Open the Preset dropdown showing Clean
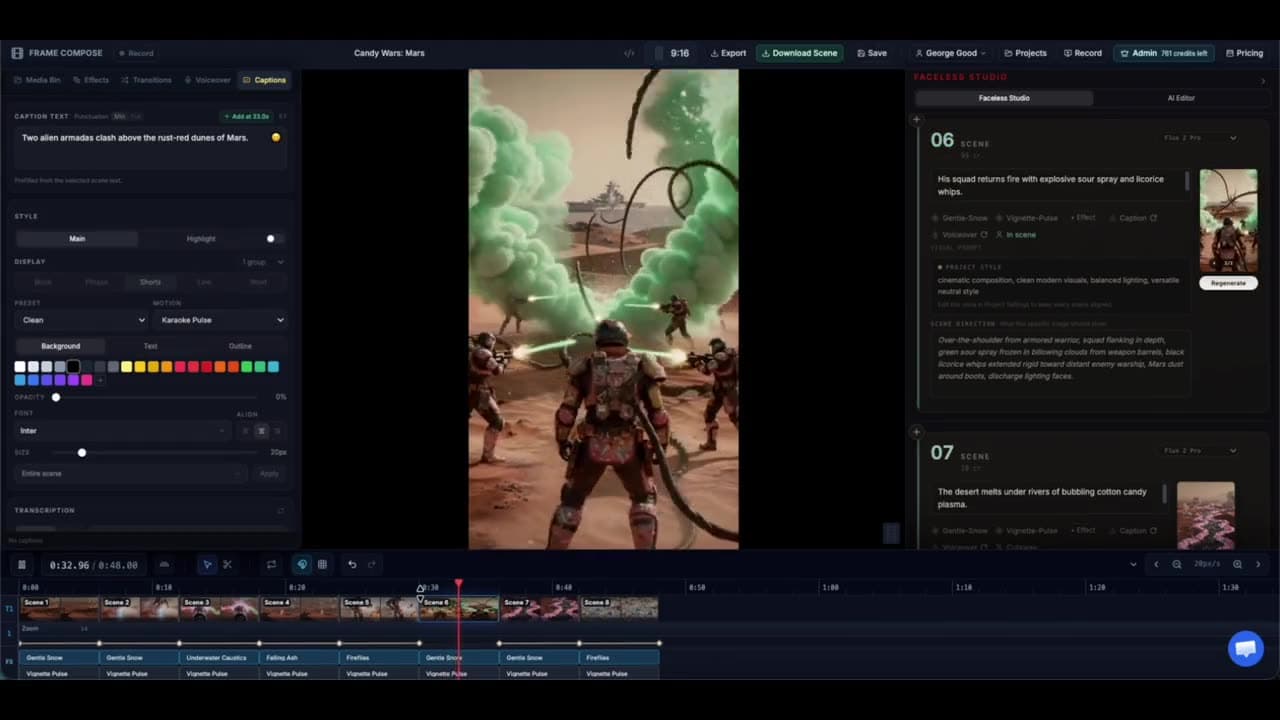The width and height of the screenshot is (1280, 720). pyautogui.click(x=83, y=320)
